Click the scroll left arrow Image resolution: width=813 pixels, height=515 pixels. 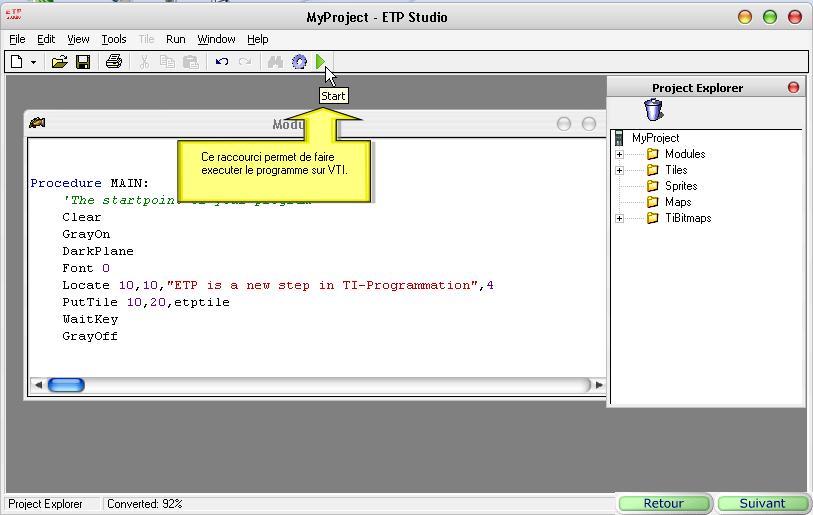point(38,385)
